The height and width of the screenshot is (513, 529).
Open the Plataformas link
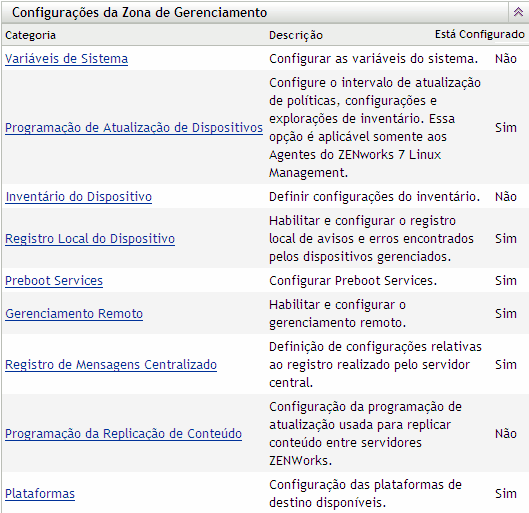tap(40, 494)
